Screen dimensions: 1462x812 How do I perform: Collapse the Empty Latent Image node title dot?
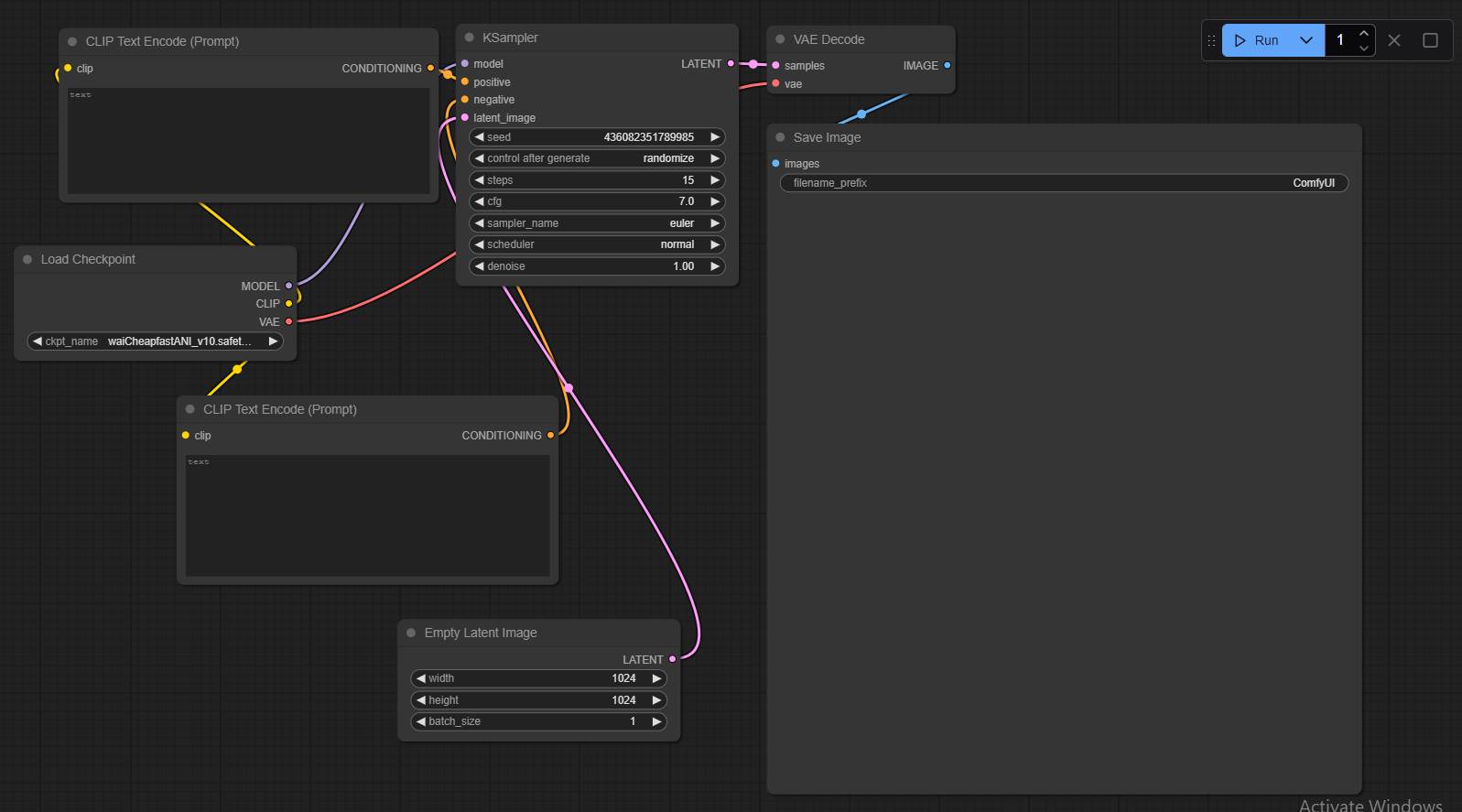[411, 633]
